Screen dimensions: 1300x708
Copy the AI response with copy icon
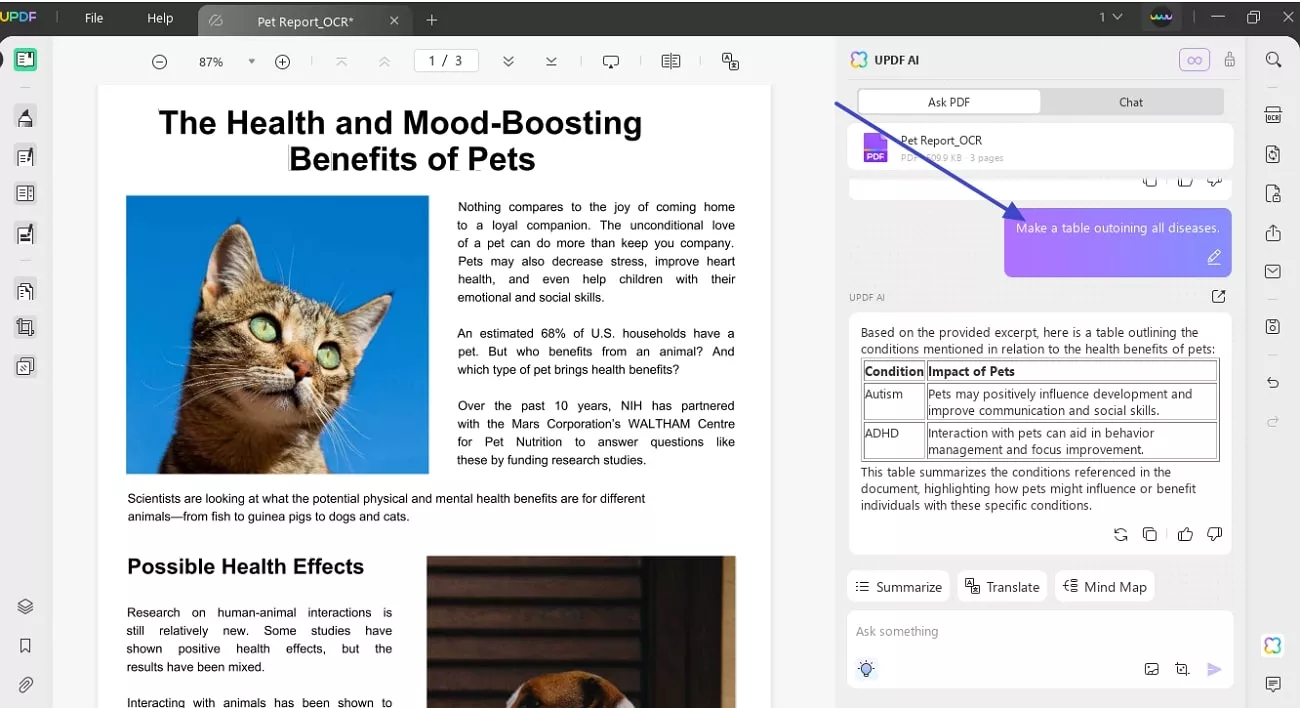(x=1150, y=534)
